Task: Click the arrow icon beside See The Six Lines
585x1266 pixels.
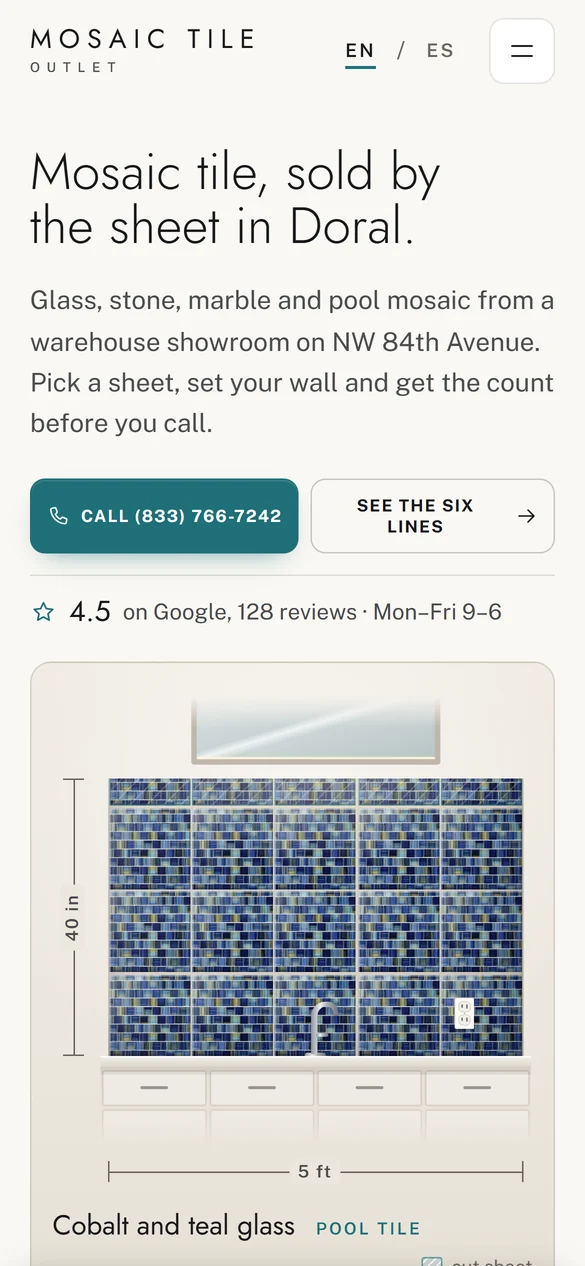Action: click(x=526, y=516)
